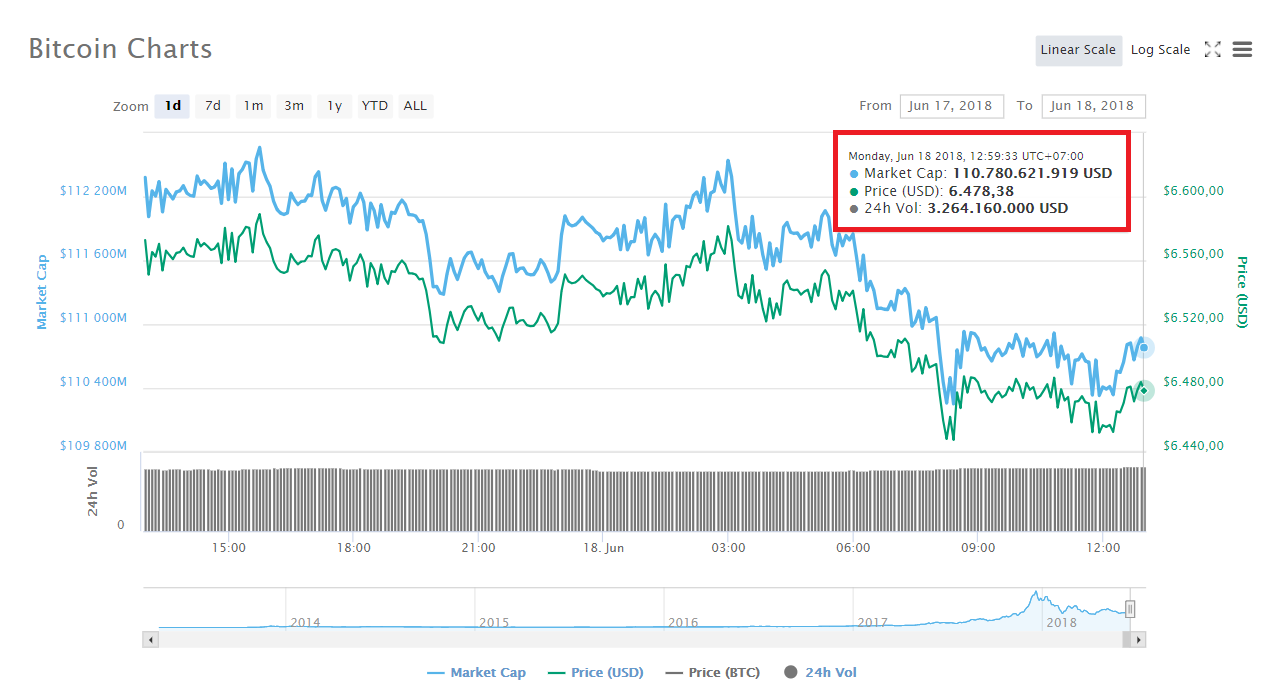Choose the YTD zoom option

[375, 106]
